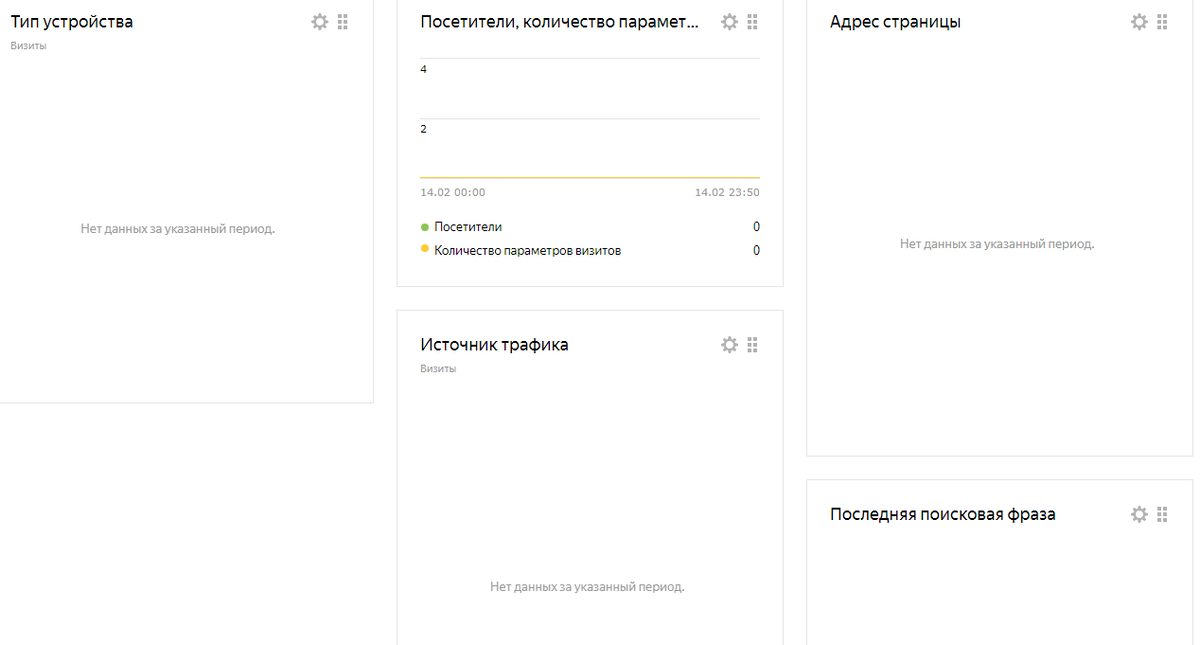Image resolution: width=1200 pixels, height=645 pixels.
Task: Expand the Источник трафика widget title
Action: (494, 344)
